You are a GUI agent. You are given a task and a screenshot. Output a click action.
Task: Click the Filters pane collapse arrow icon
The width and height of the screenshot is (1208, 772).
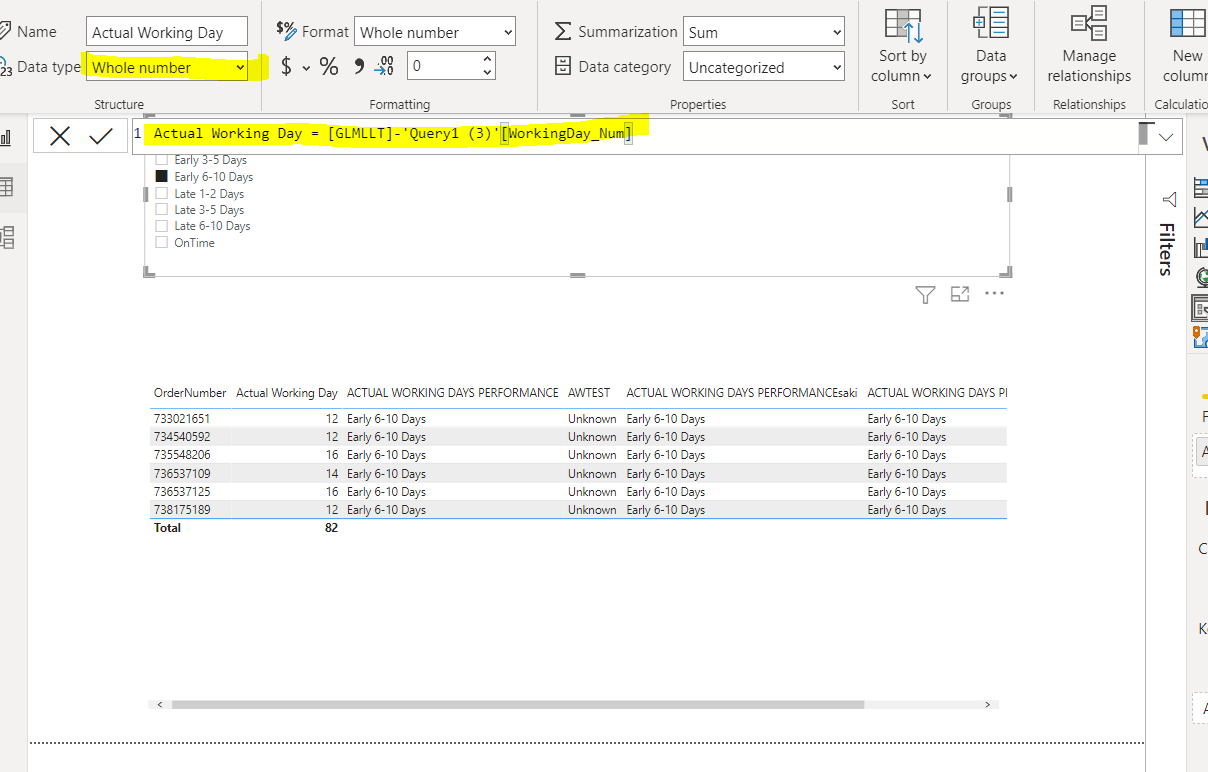(x=1169, y=200)
